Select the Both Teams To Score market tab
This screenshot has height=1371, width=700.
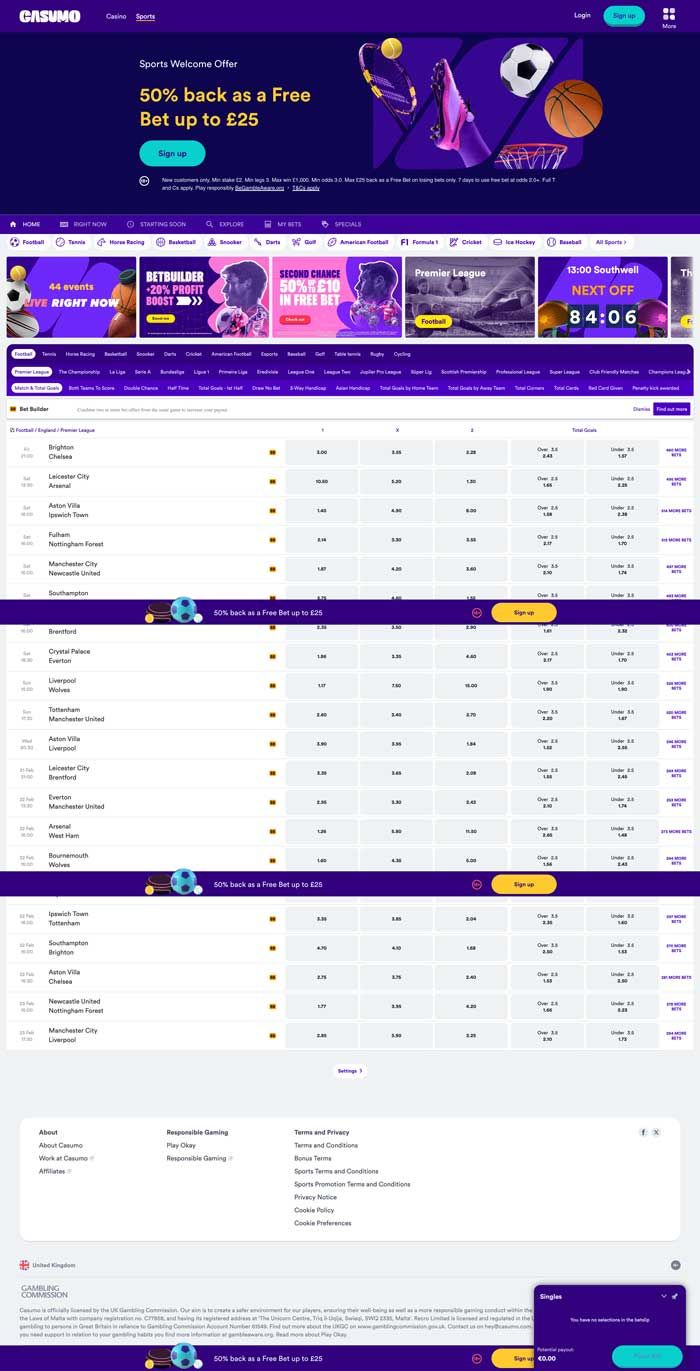[91, 388]
